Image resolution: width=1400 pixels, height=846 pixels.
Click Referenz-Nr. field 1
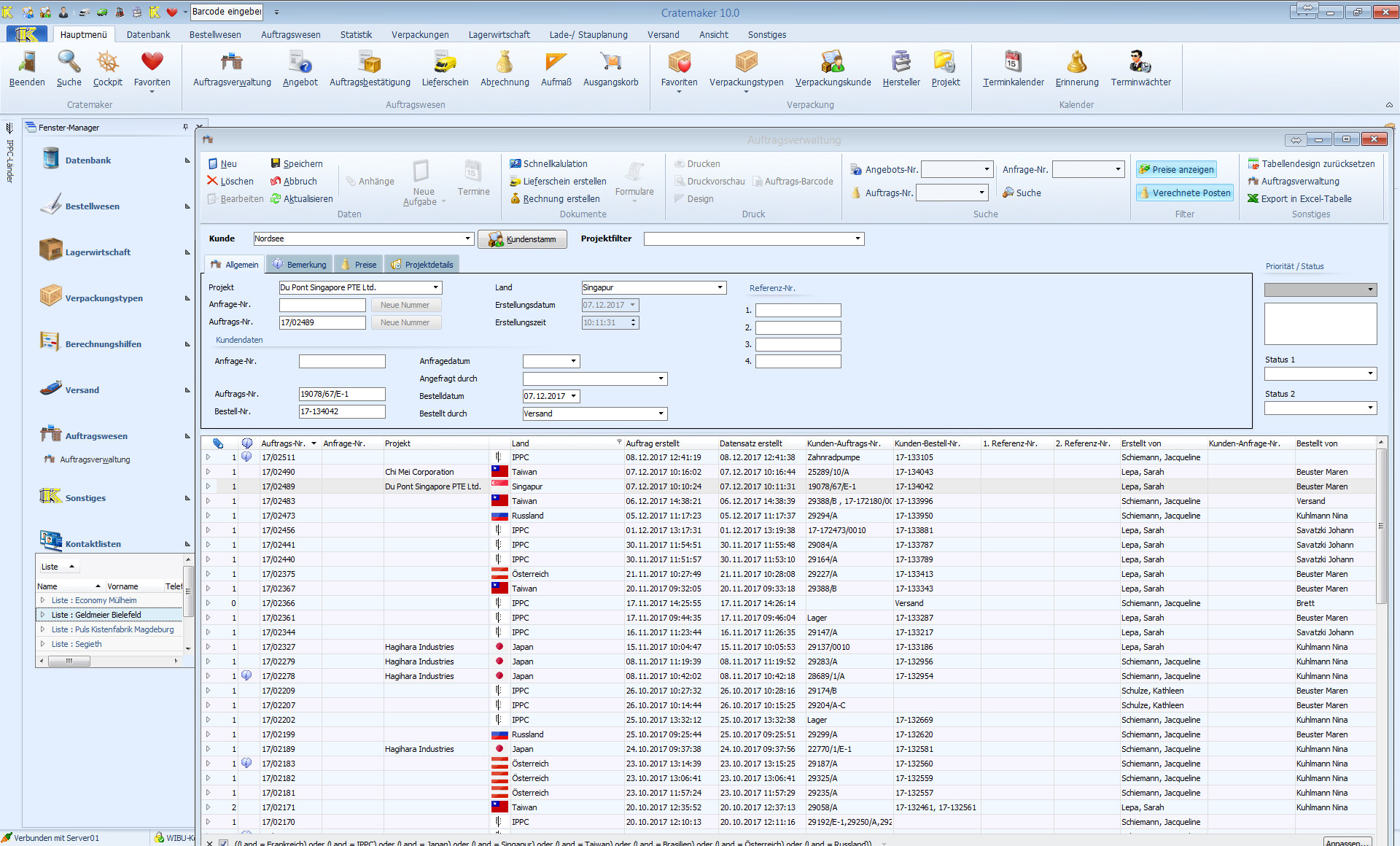pyautogui.click(x=798, y=310)
